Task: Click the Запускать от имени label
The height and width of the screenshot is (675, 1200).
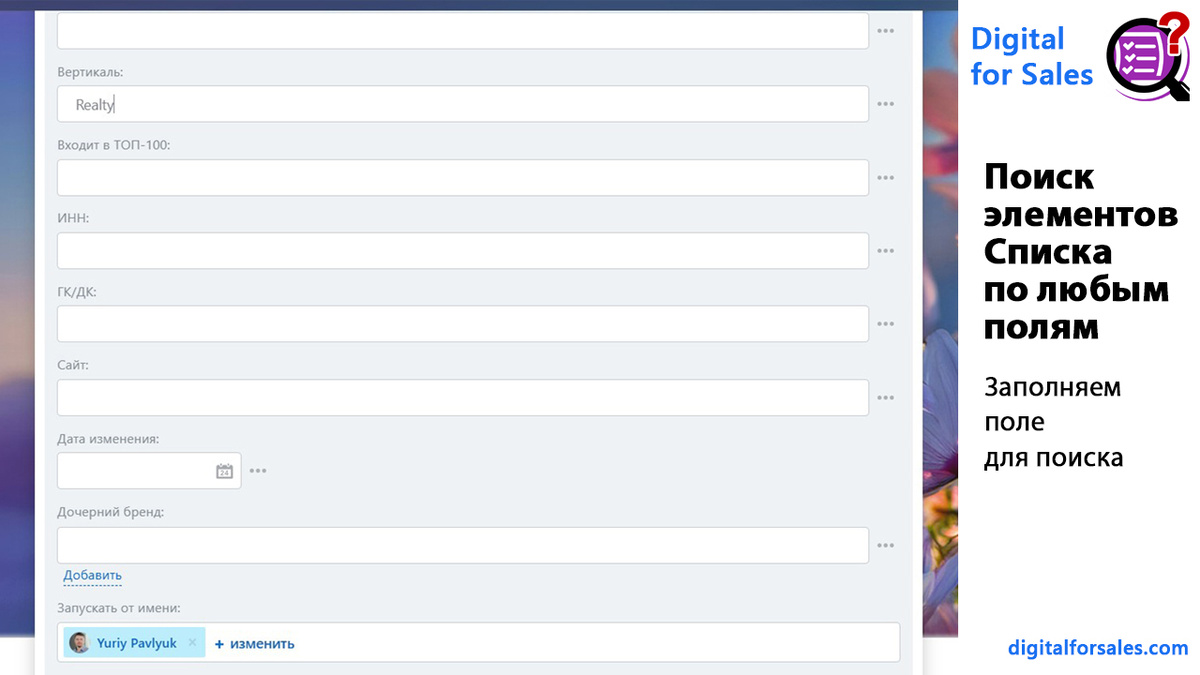Action: 118,607
